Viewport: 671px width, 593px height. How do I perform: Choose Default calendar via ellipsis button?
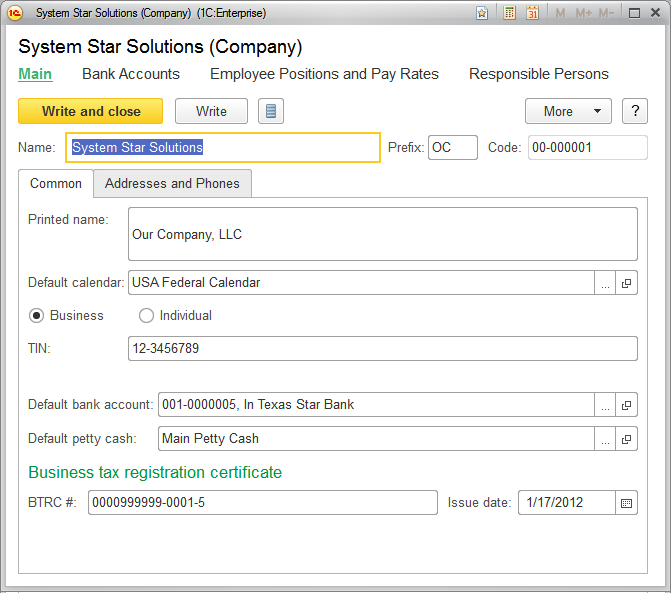tap(605, 283)
